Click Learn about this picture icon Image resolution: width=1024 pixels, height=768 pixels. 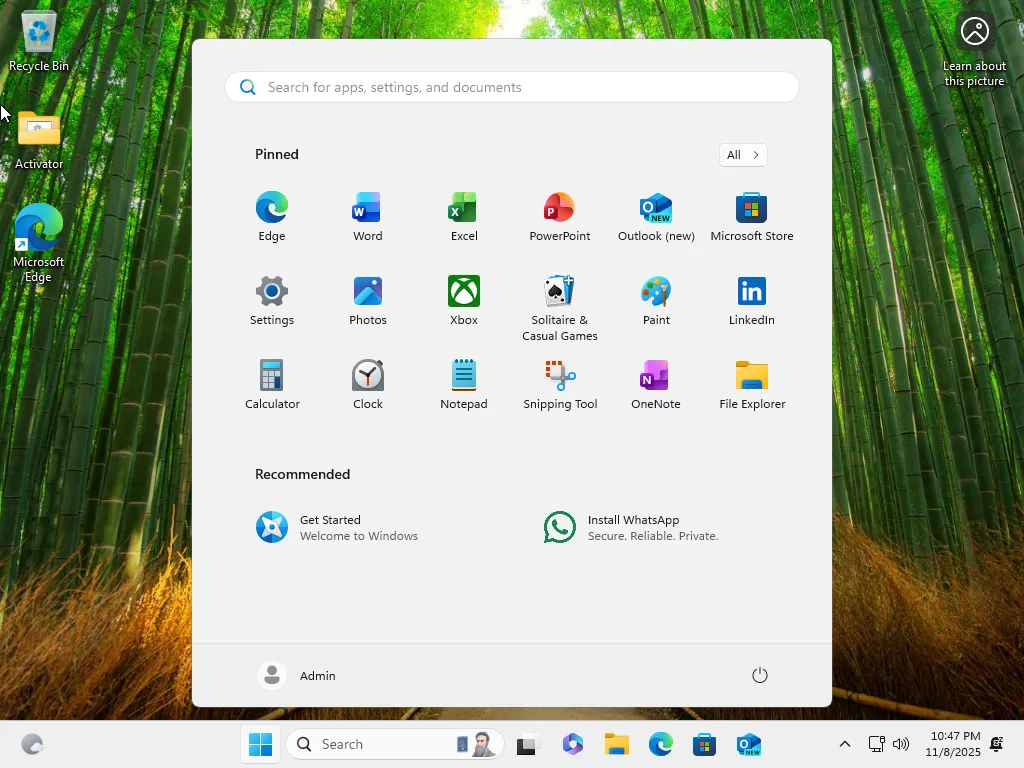(974, 51)
